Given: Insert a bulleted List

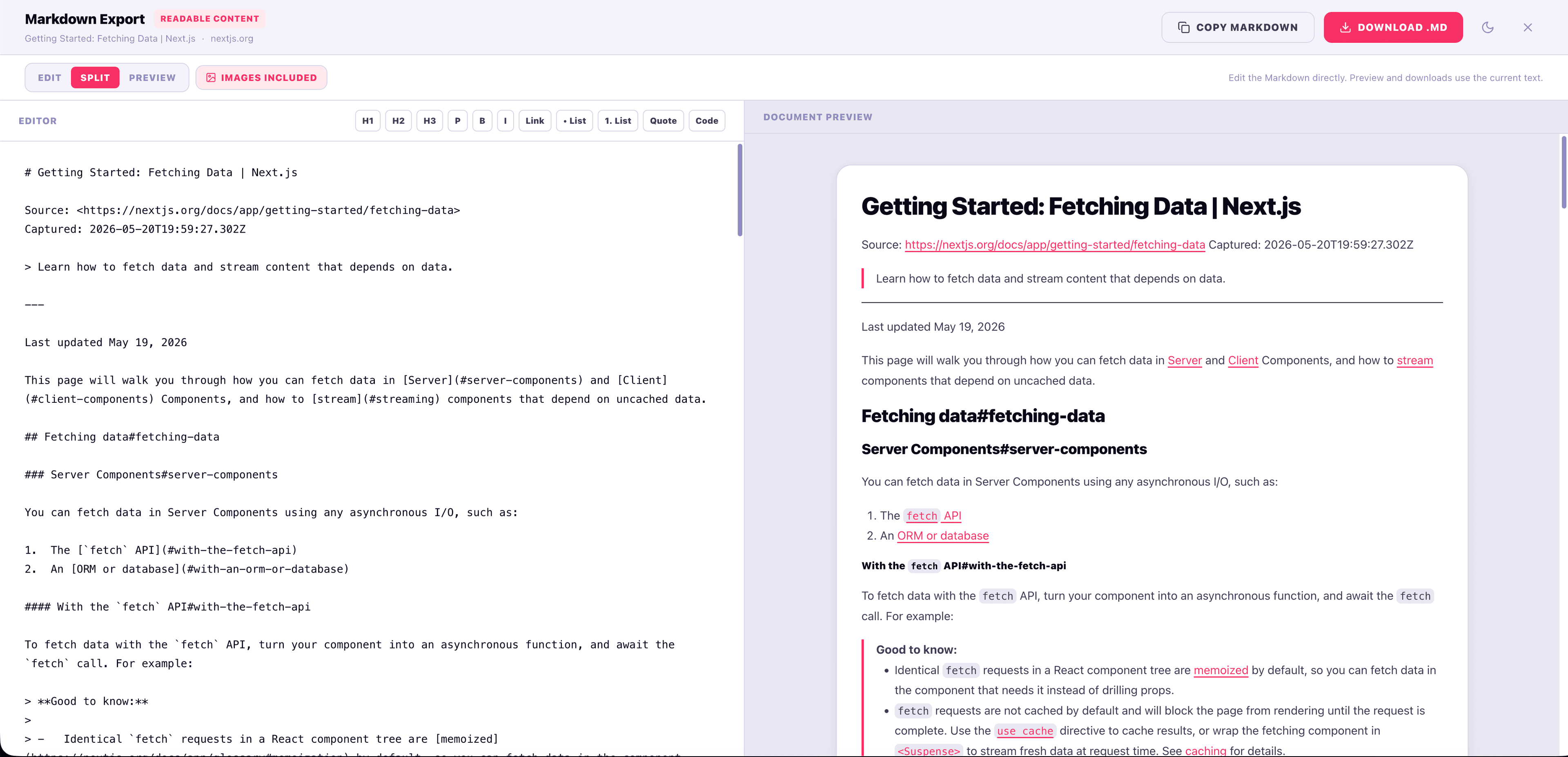Looking at the screenshot, I should coord(575,120).
